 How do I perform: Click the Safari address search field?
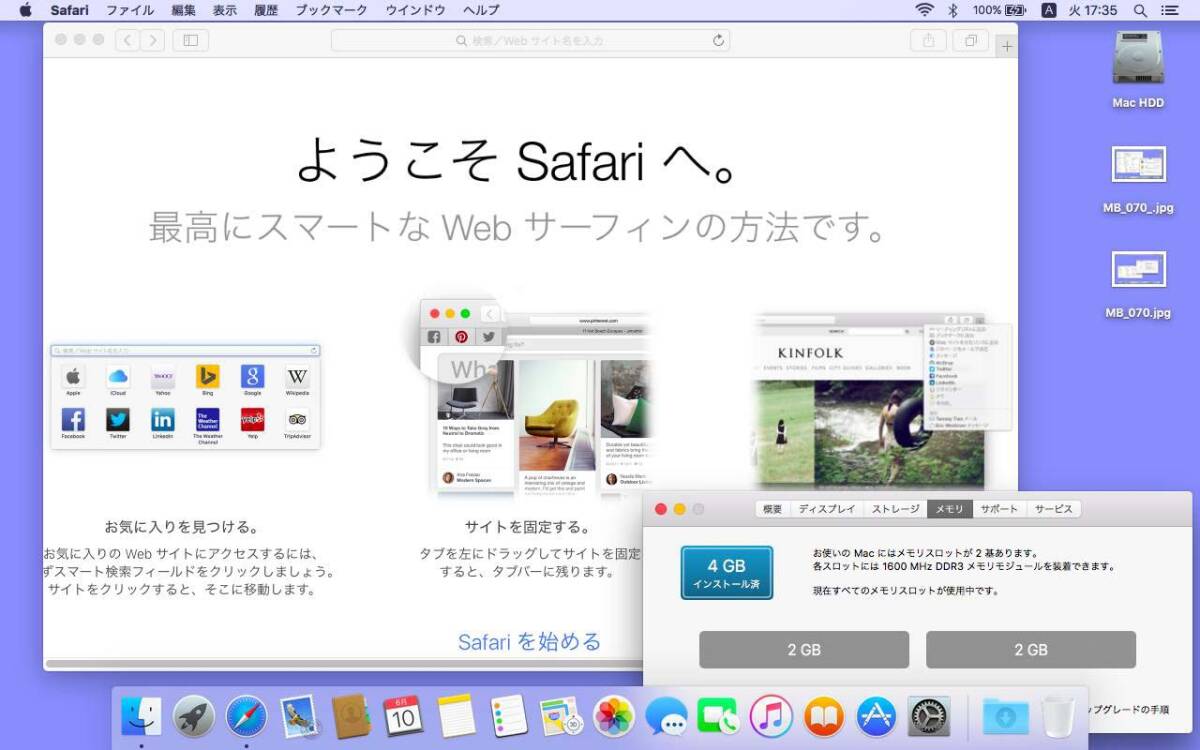530,40
